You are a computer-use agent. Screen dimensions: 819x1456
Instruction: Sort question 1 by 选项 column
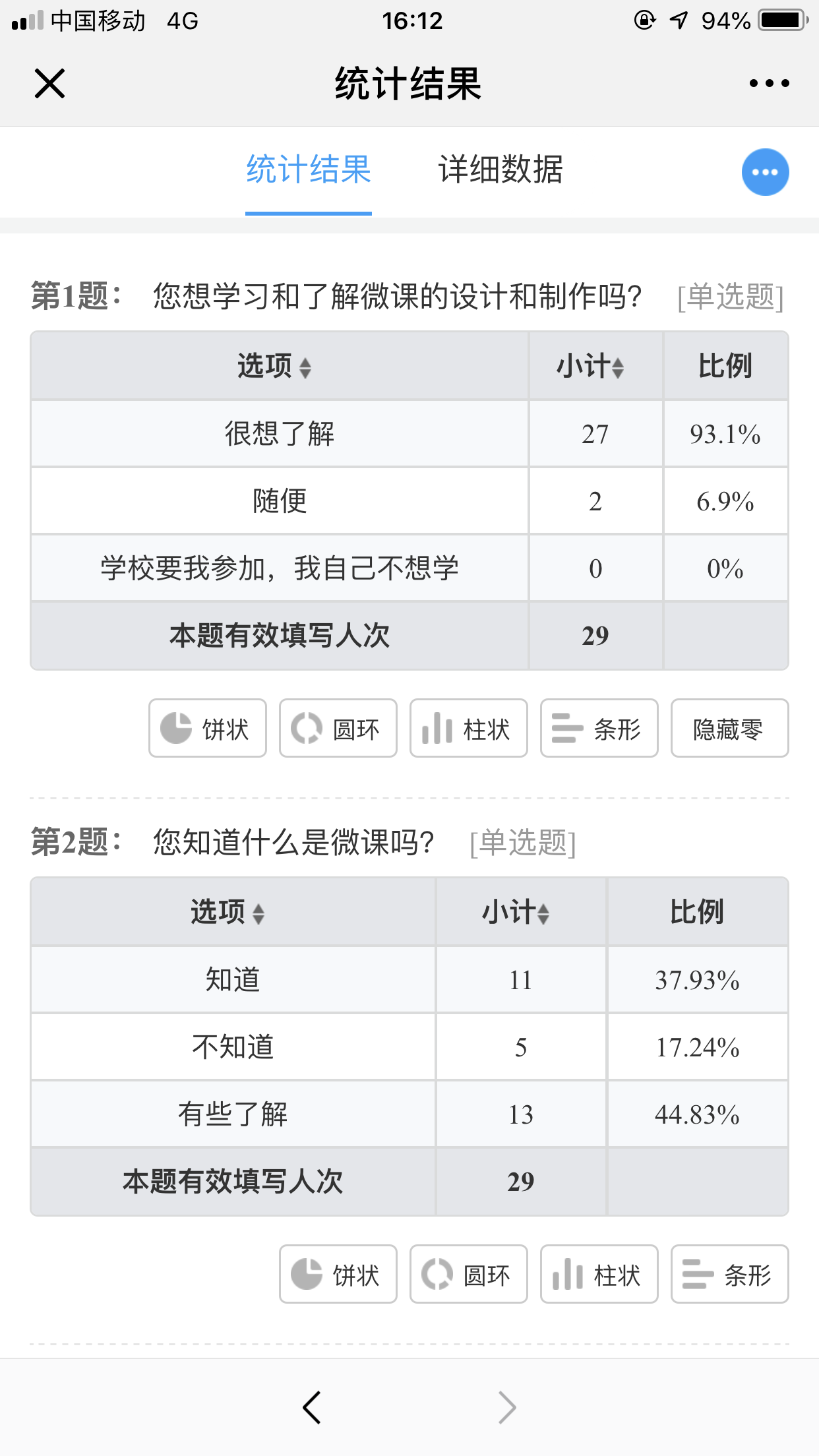(274, 366)
